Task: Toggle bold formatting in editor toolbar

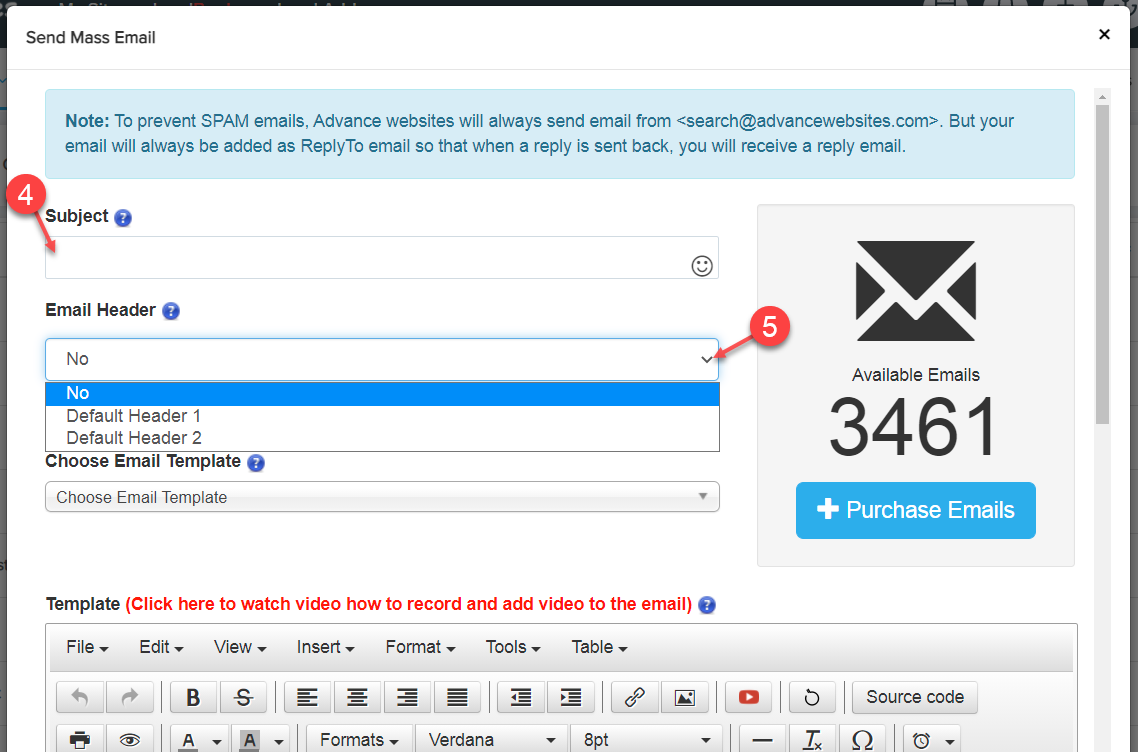Action: pyautogui.click(x=194, y=697)
